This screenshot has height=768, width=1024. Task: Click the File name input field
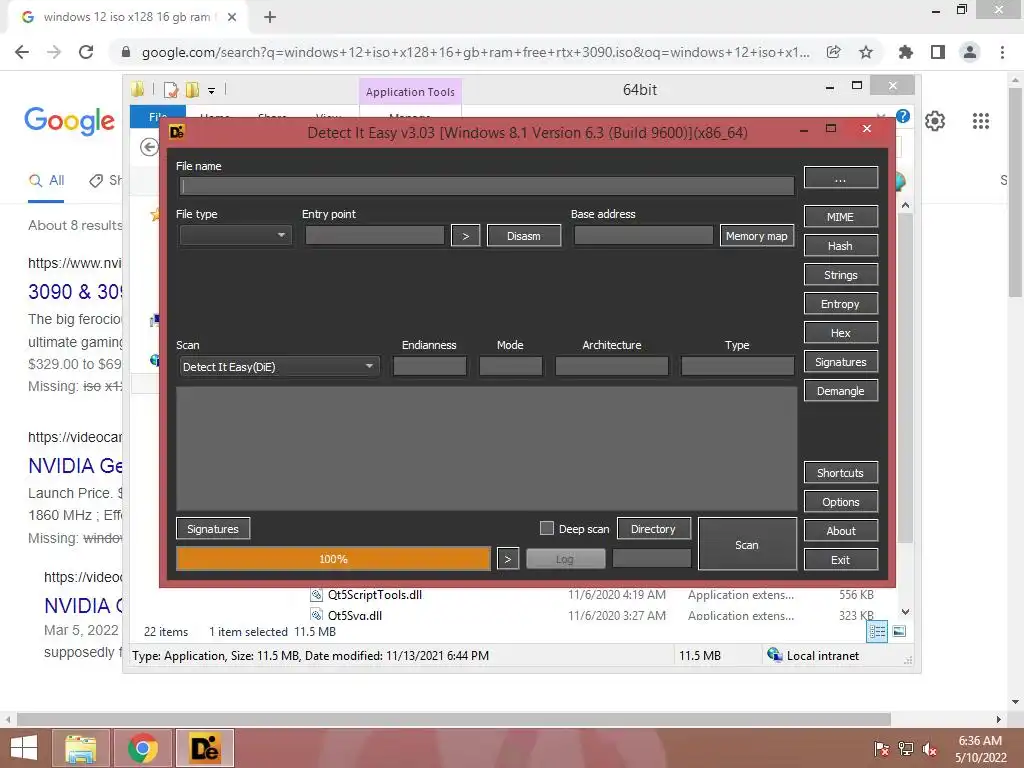tap(487, 186)
